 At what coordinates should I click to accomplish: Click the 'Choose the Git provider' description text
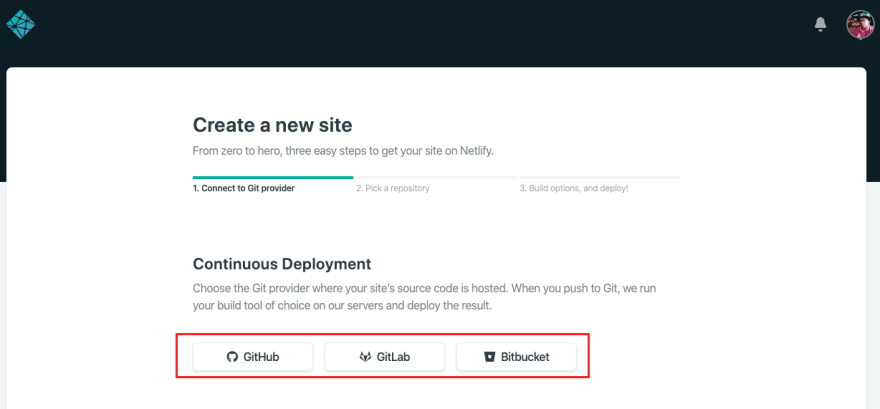[x=424, y=298]
